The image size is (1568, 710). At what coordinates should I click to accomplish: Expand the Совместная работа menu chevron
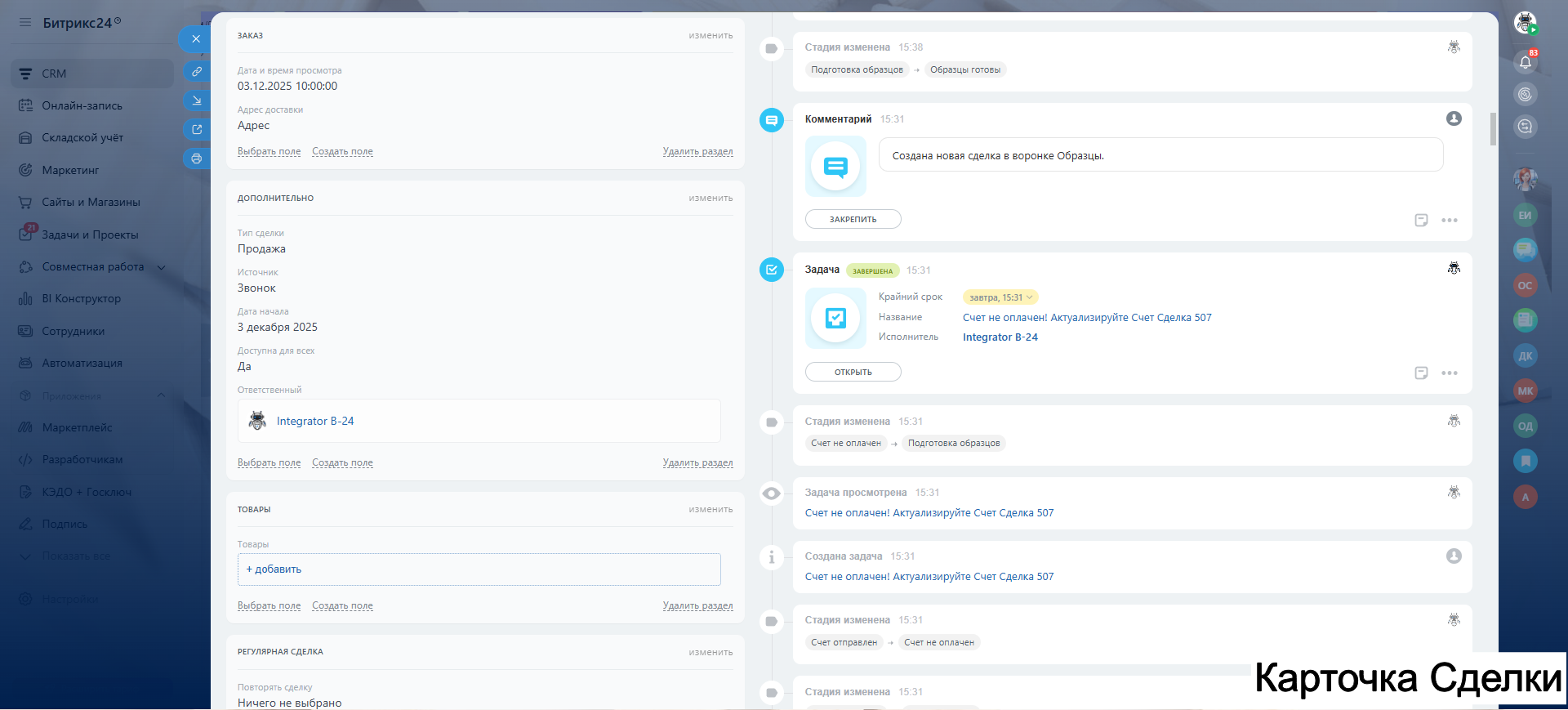(x=161, y=267)
